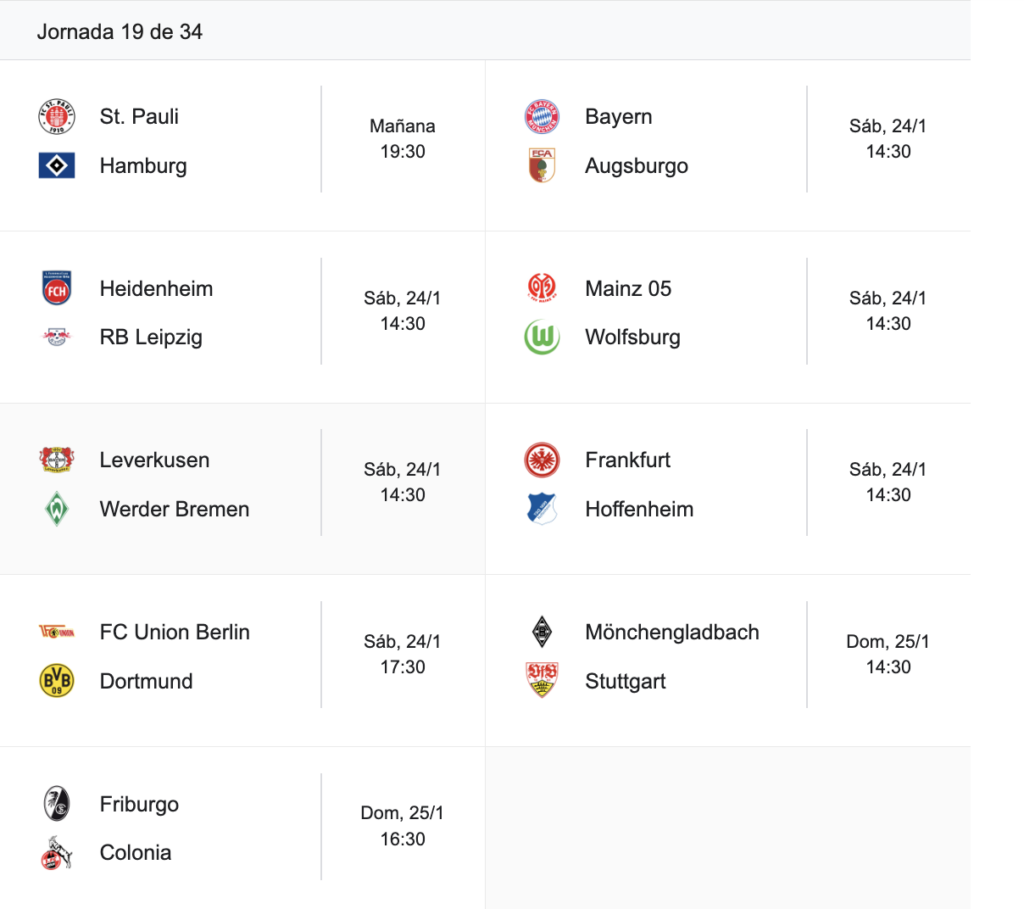Select the Colonia goat logo
This screenshot has height=909, width=1024.
57,853
